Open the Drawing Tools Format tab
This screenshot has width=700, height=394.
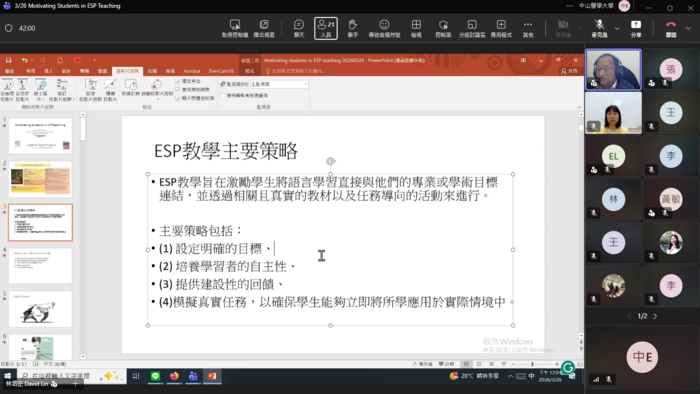(250, 71)
